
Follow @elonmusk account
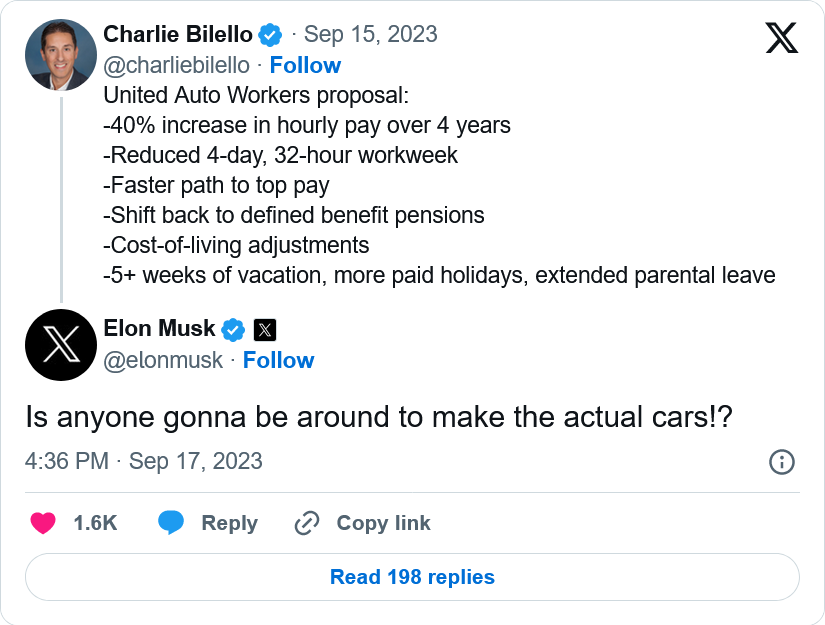tap(278, 360)
